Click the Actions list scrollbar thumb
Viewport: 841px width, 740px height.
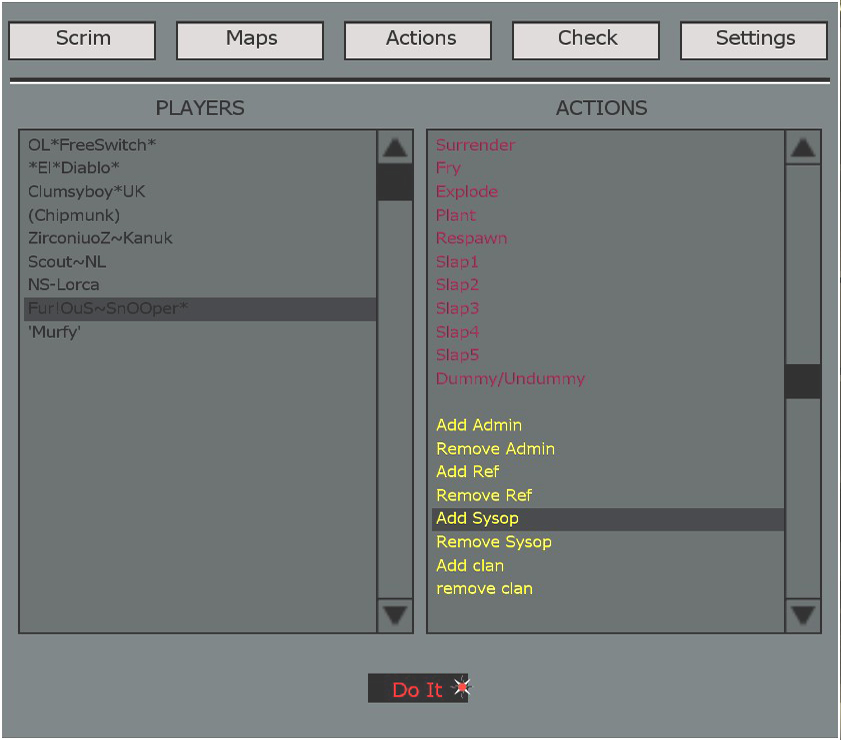click(803, 381)
